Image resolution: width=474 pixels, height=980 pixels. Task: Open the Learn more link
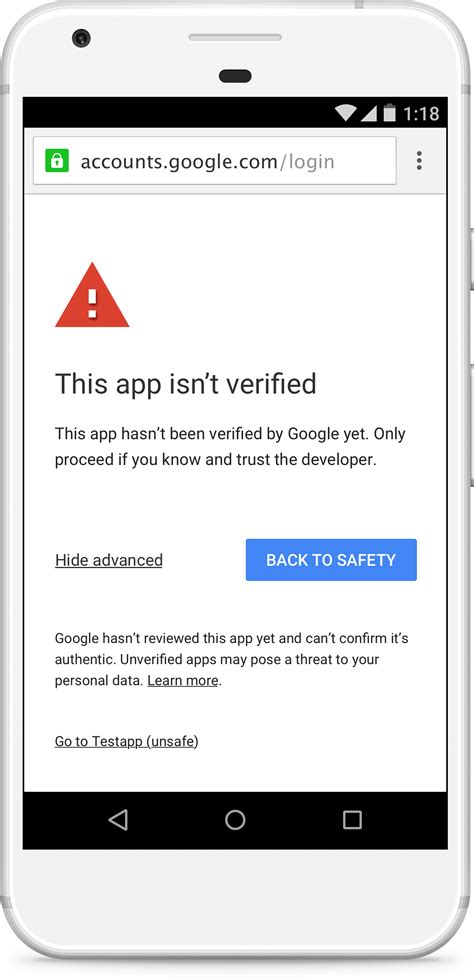pyautogui.click(x=183, y=681)
